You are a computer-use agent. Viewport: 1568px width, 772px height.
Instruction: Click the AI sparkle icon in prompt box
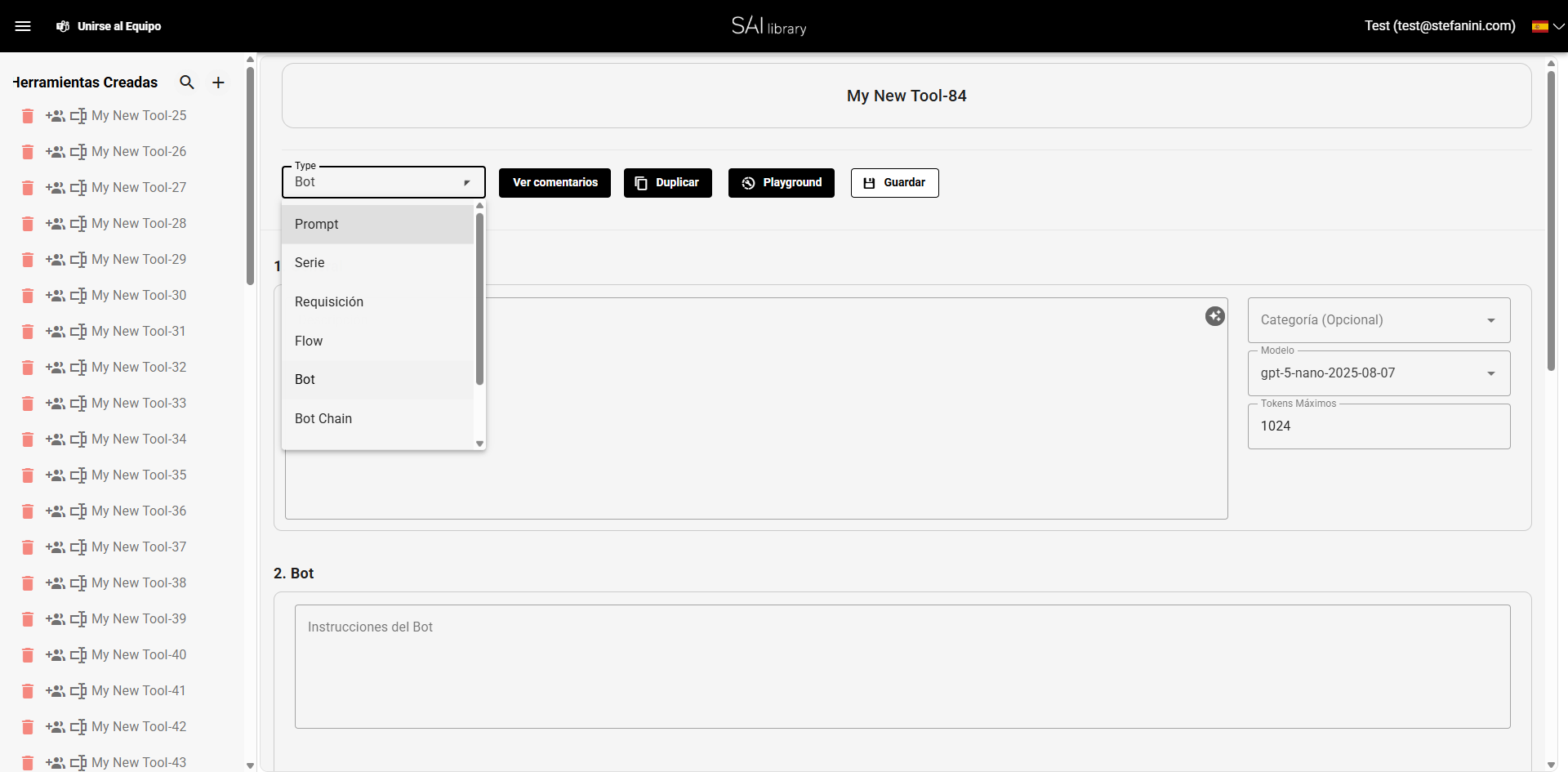[x=1214, y=316]
